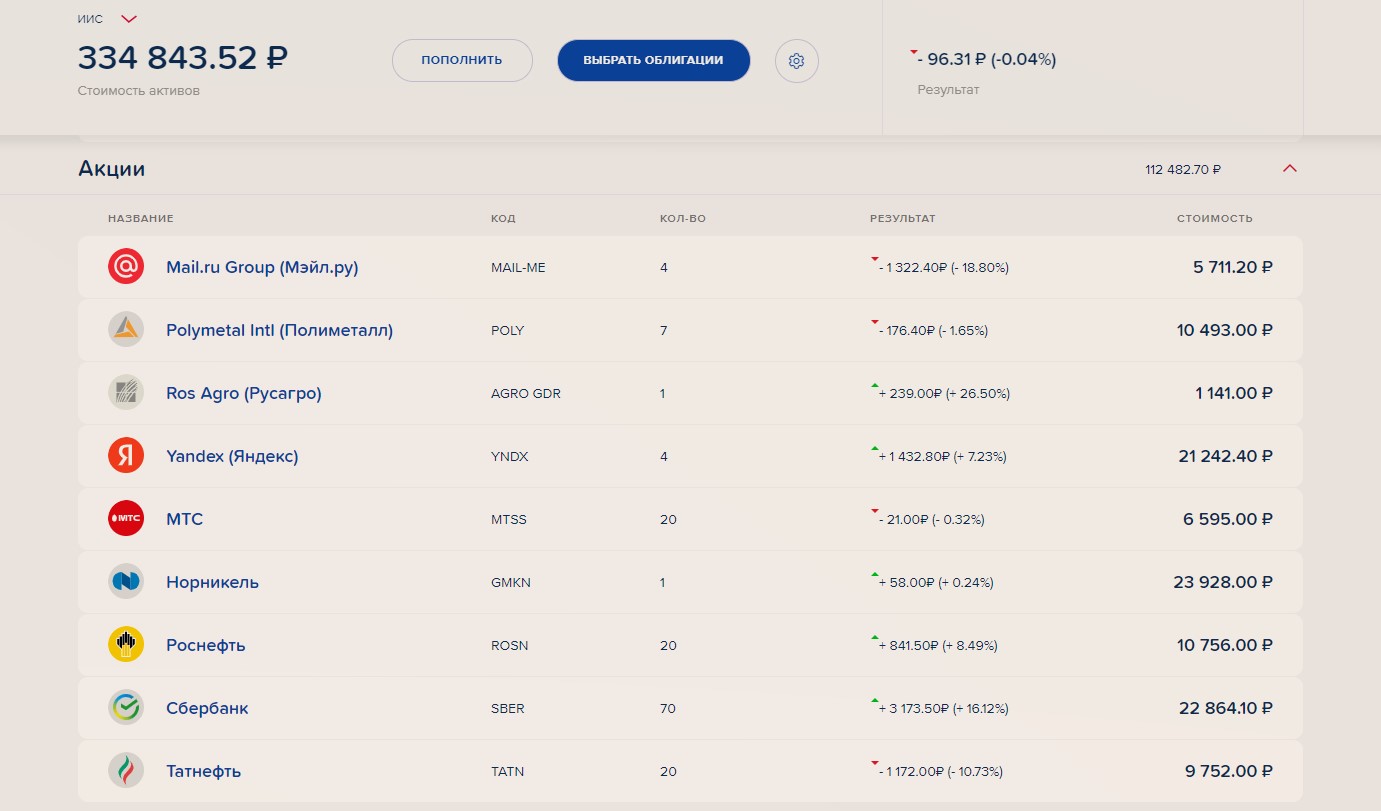Click Polymetal result -176.40₽ (-1.65%)

tap(933, 331)
